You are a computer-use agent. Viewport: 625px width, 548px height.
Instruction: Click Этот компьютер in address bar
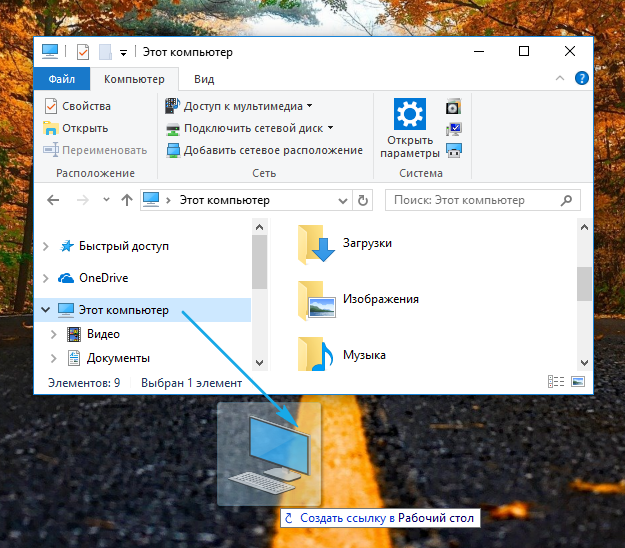coord(224,200)
